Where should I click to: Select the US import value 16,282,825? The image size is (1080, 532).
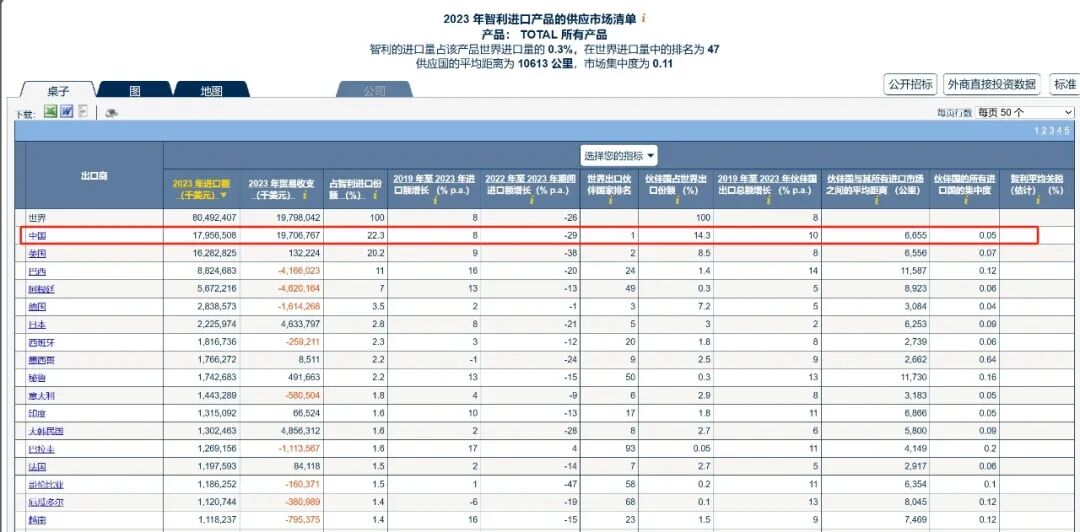[213, 254]
